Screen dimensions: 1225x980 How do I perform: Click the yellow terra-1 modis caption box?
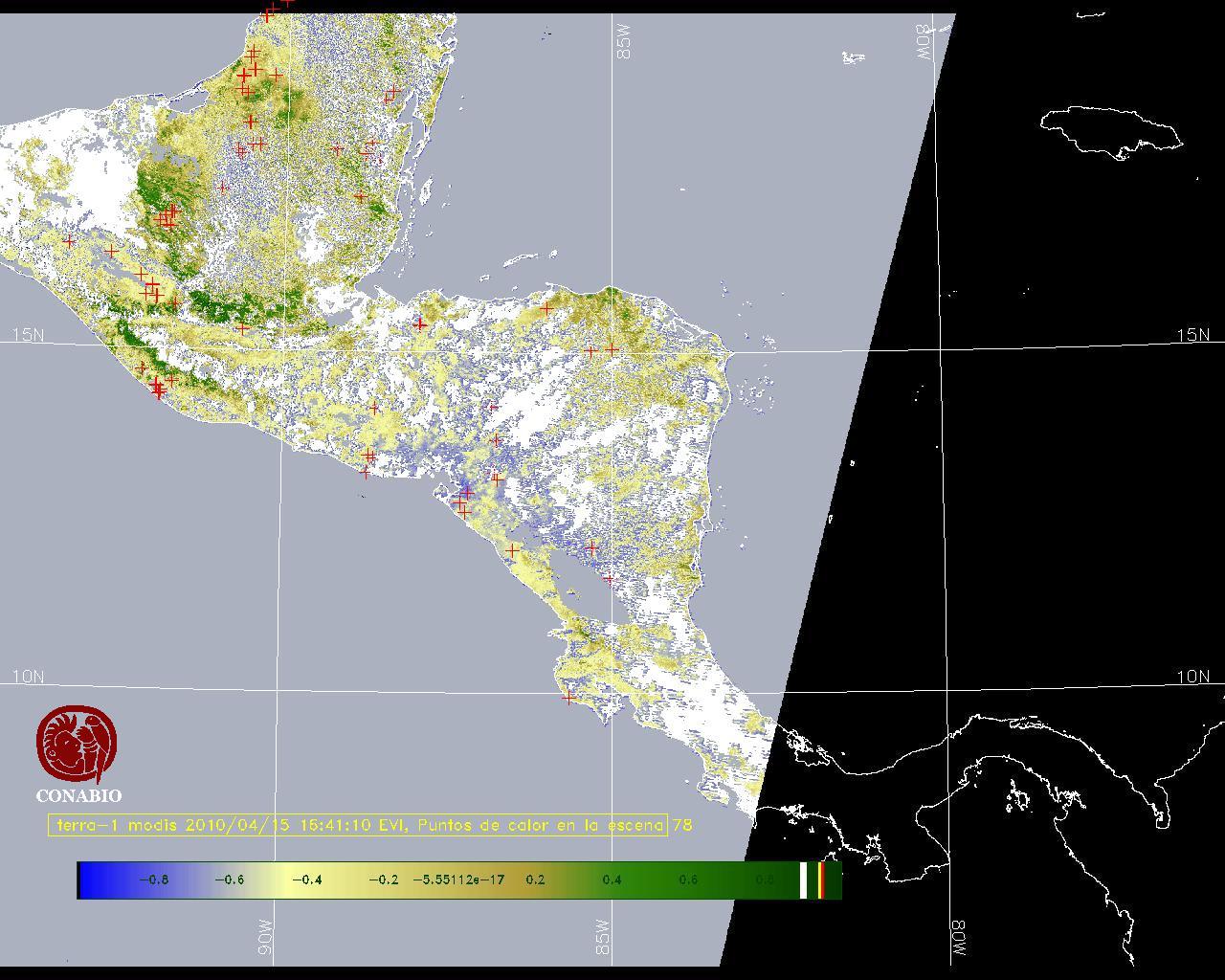tap(358, 825)
